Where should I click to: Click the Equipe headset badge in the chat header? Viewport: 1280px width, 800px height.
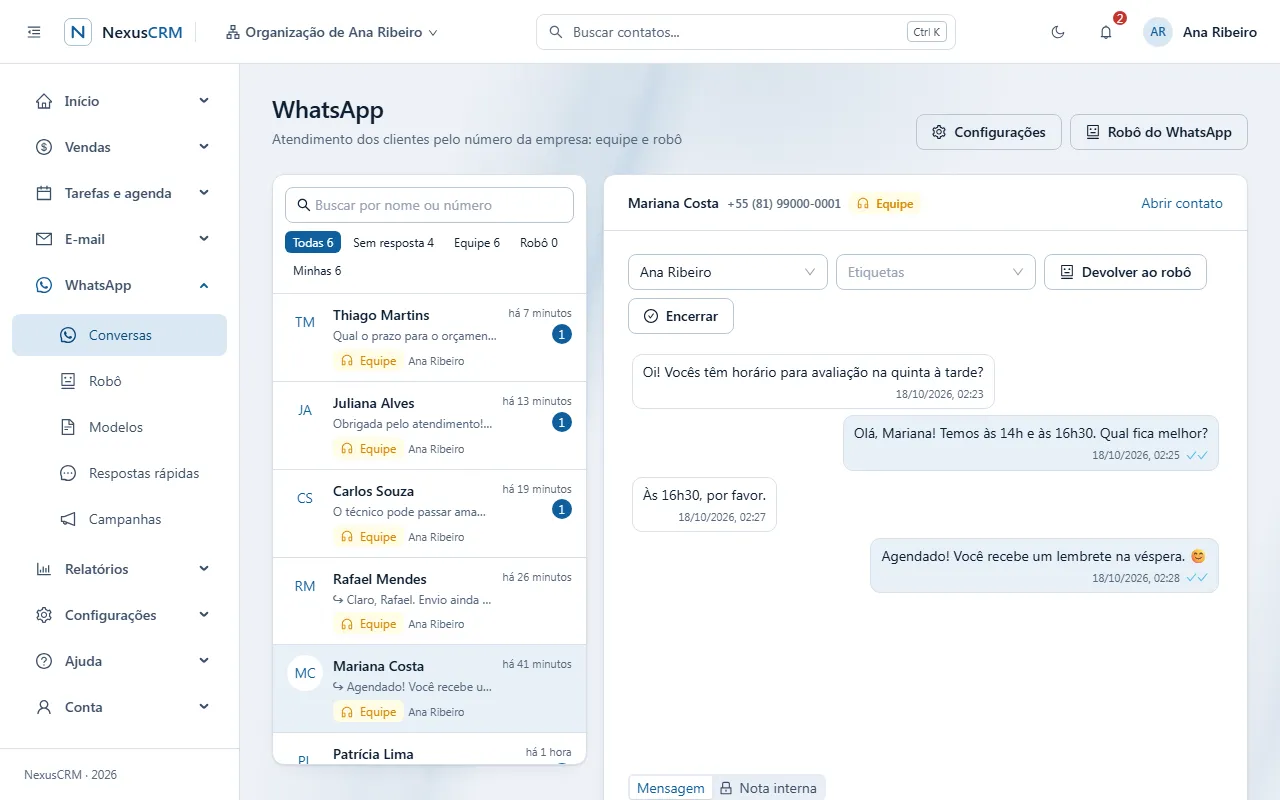885,204
